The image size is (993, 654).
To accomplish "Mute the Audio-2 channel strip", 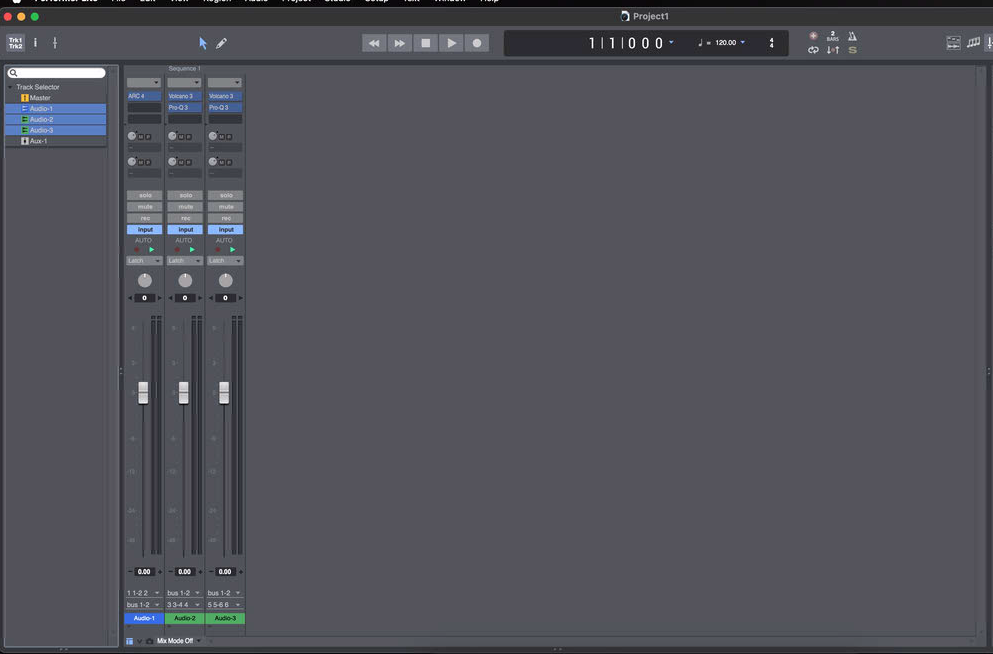I will pos(185,207).
